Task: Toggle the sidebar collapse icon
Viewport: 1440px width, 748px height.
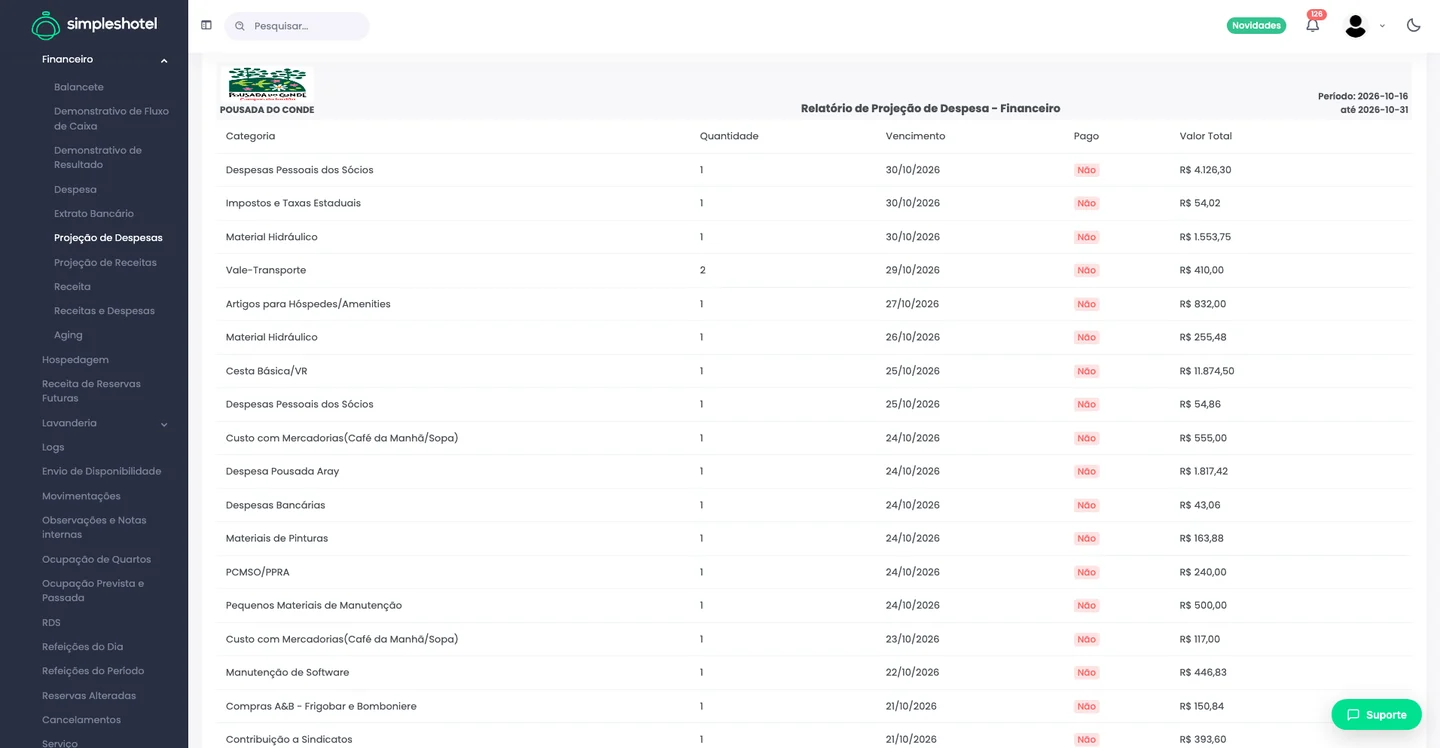Action: pyautogui.click(x=206, y=25)
